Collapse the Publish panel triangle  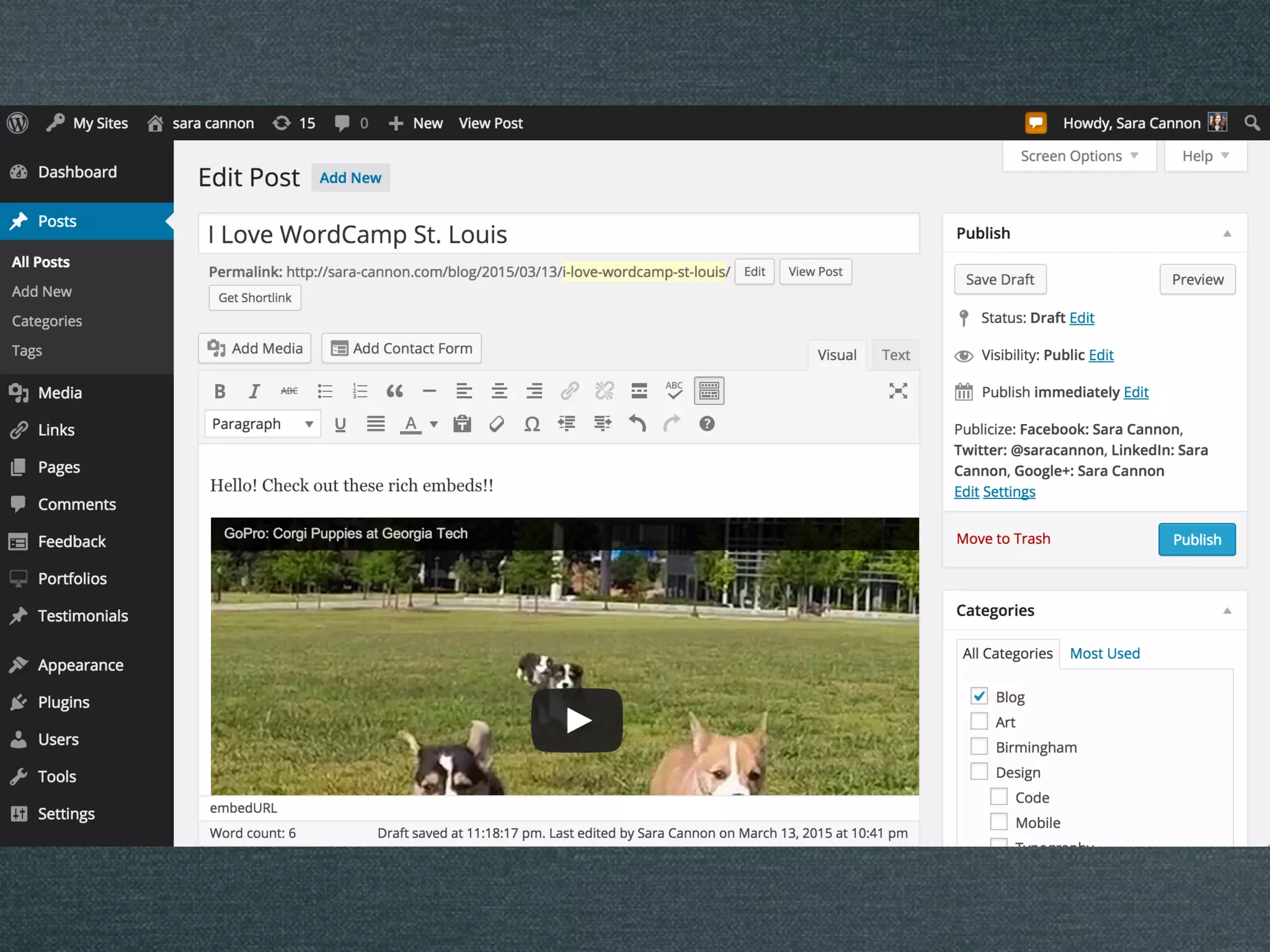pyautogui.click(x=1227, y=234)
